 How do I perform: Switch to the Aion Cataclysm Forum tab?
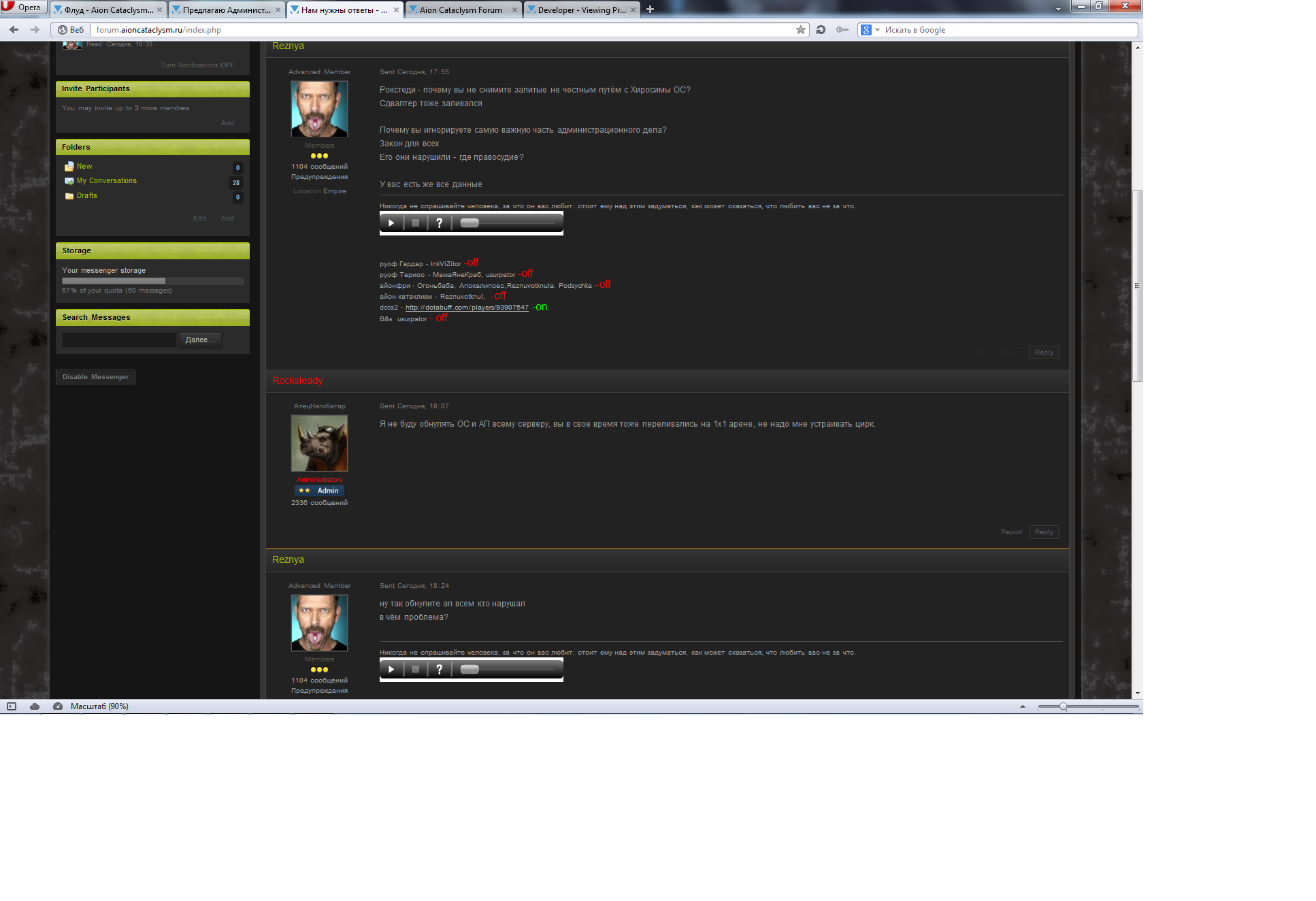click(460, 10)
